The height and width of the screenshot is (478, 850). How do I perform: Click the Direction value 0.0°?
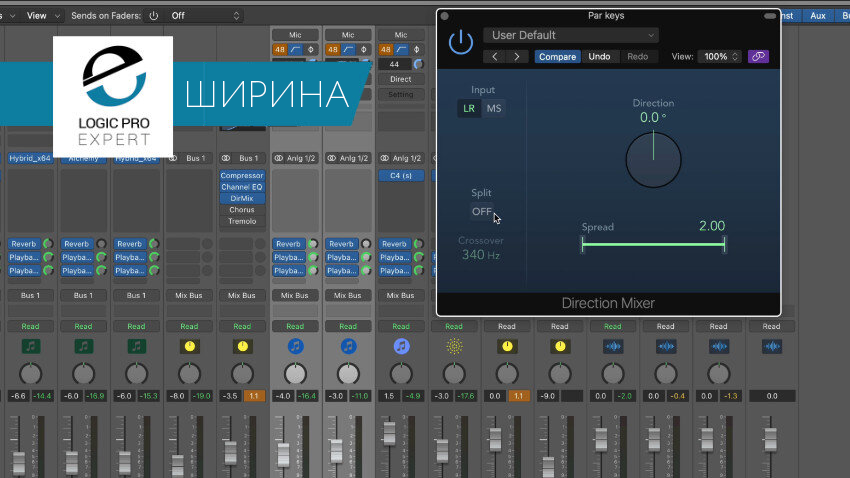(653, 118)
